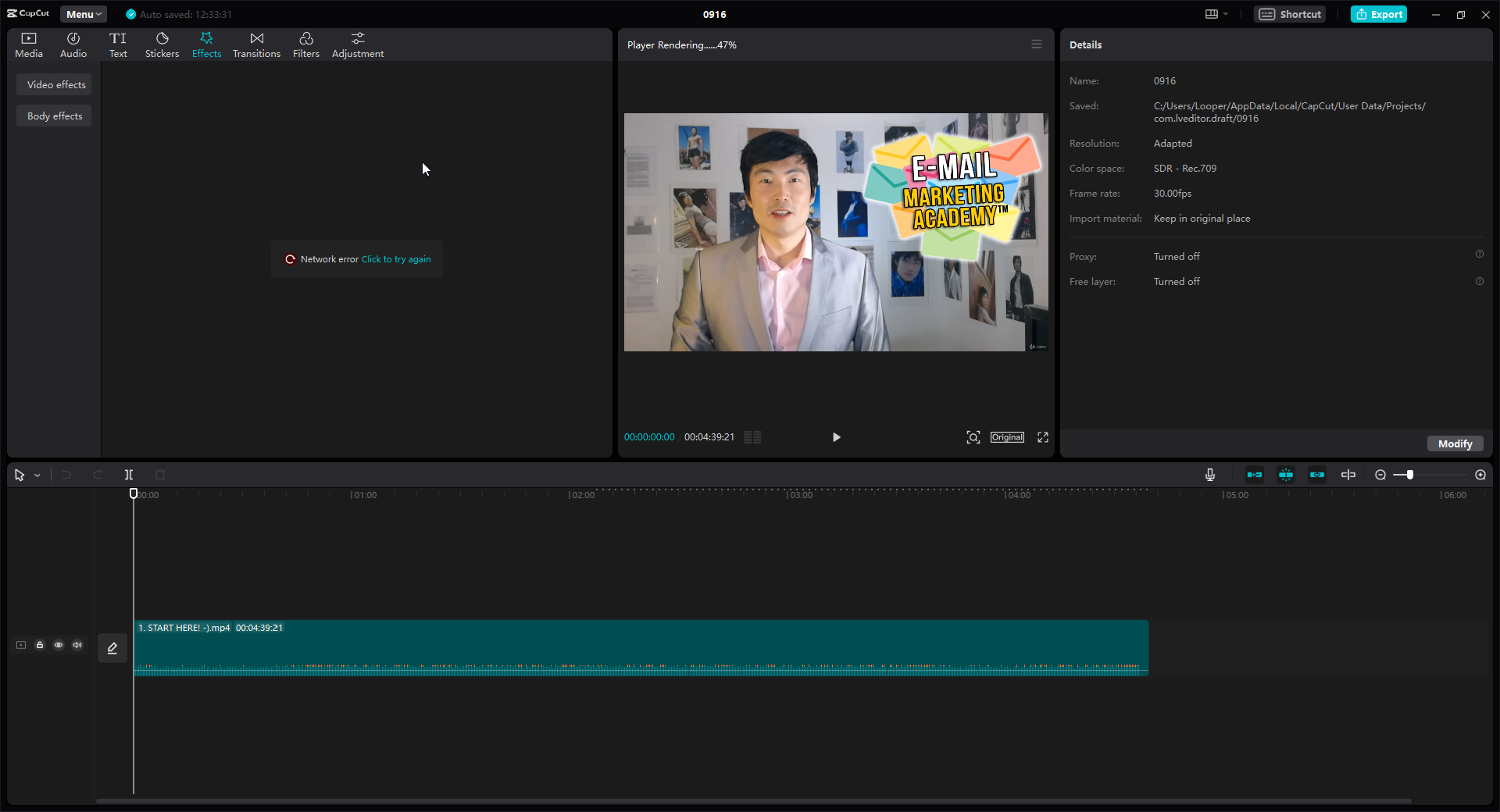Select the Body effects category
Viewport: 1500px width, 812px height.
[x=55, y=116]
